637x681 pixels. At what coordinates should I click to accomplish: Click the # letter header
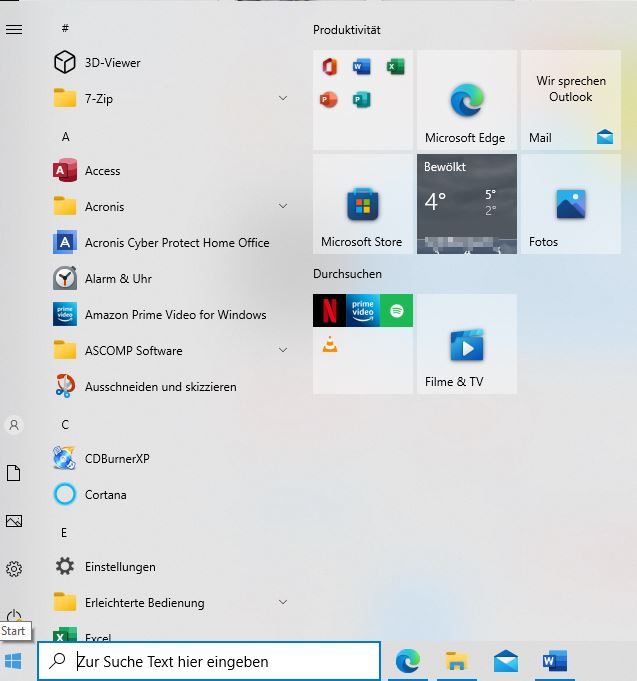click(x=65, y=29)
